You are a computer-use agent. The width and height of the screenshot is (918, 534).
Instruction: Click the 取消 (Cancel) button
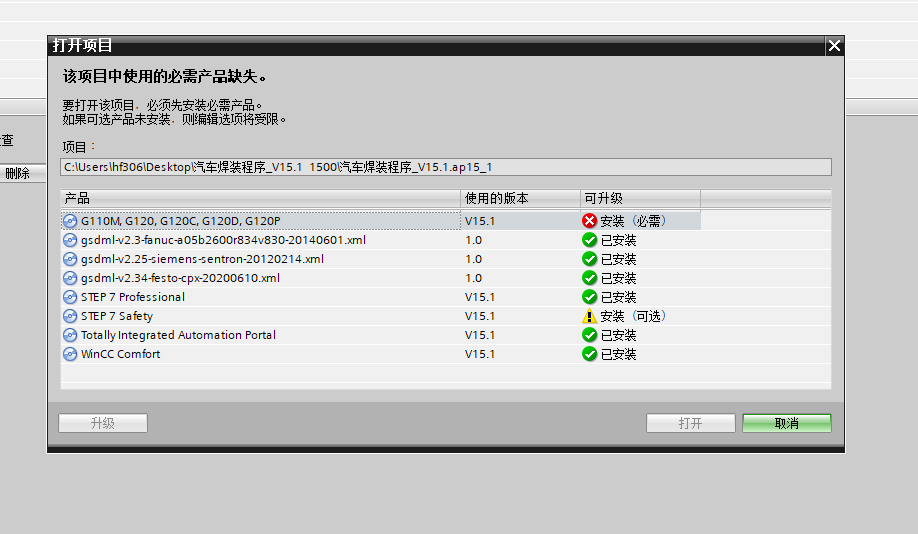pos(786,423)
